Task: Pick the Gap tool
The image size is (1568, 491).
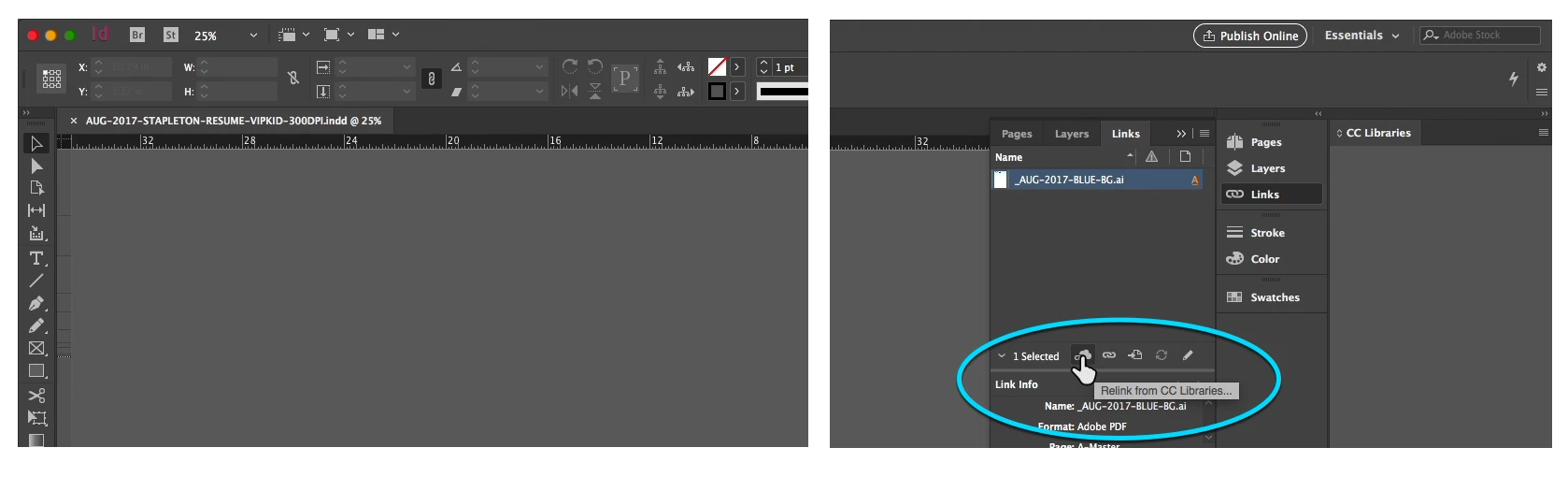Action: click(x=36, y=210)
